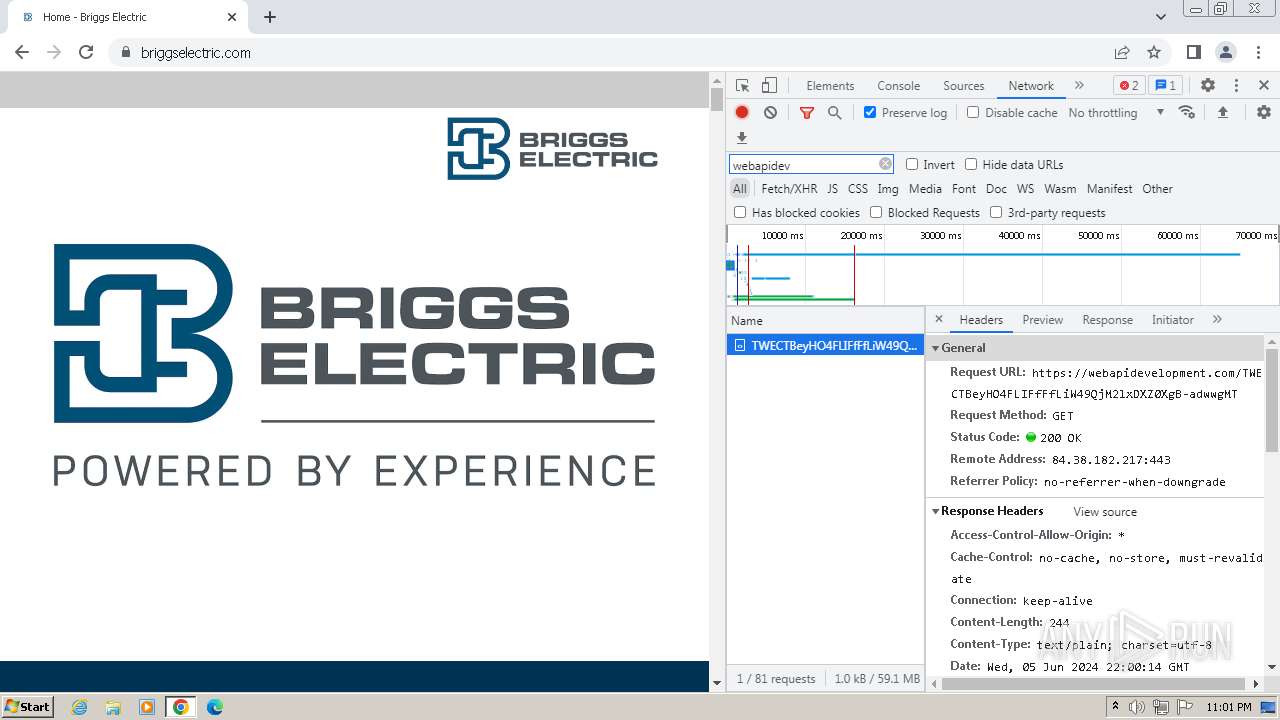Uncheck Preserve log checkbox

click(x=870, y=113)
